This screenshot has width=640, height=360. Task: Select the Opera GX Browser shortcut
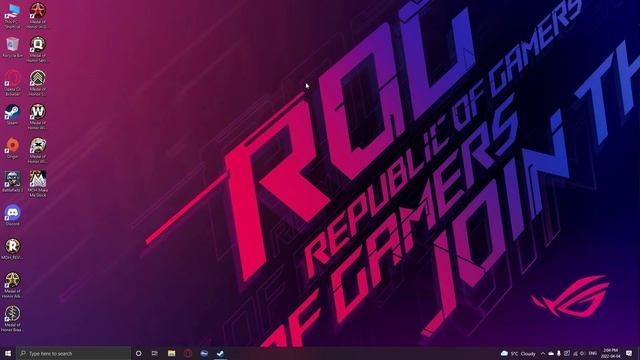(x=12, y=82)
